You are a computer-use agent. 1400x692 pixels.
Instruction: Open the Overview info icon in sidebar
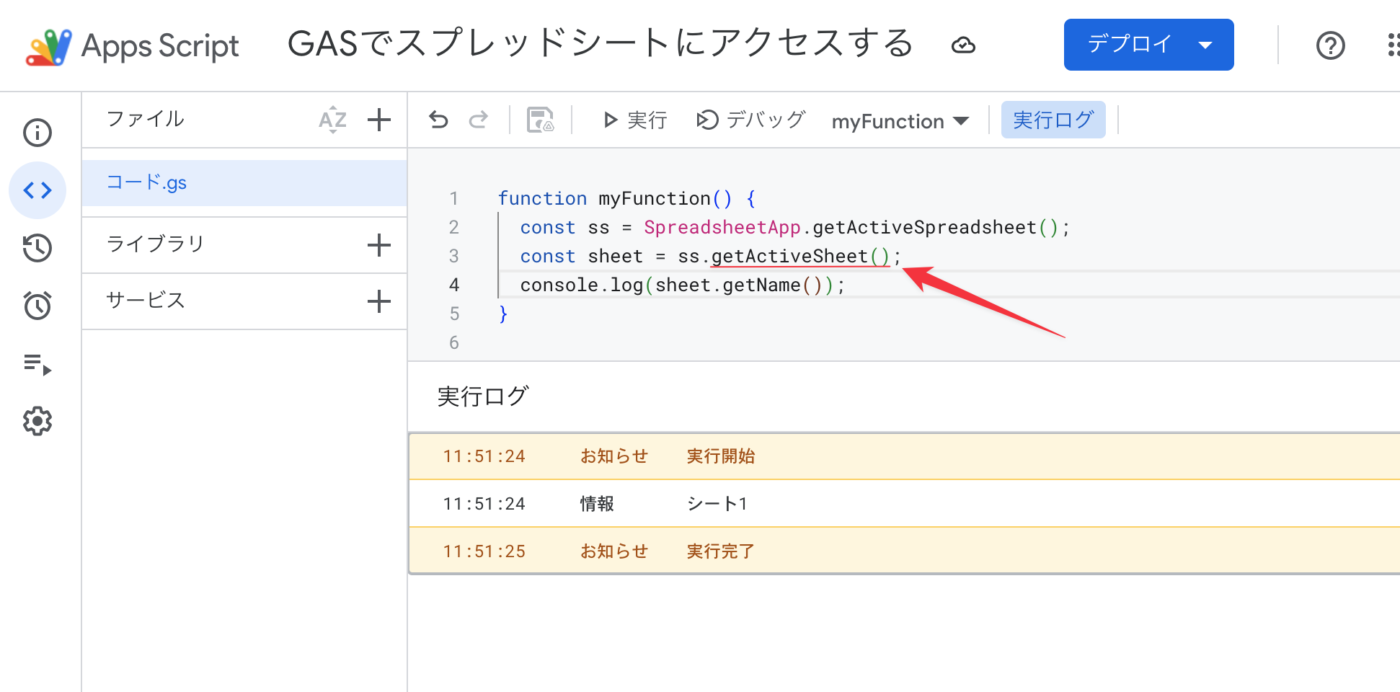pos(37,133)
